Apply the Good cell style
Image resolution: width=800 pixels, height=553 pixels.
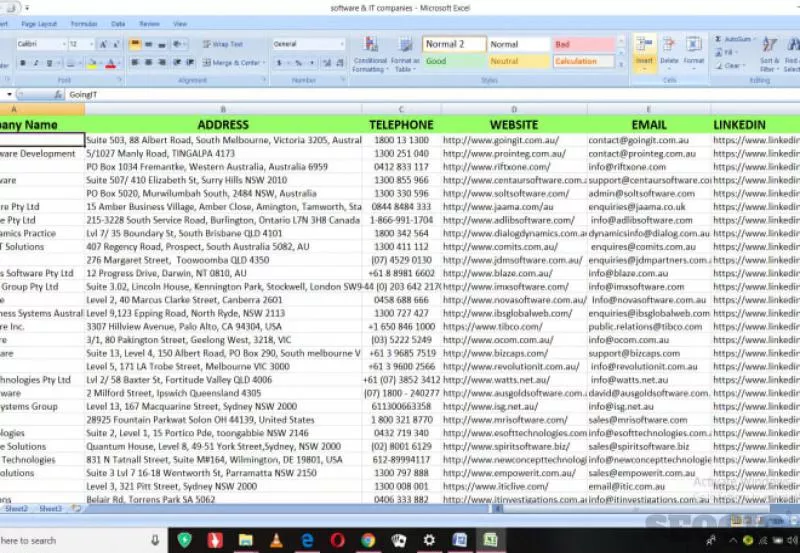[x=454, y=61]
